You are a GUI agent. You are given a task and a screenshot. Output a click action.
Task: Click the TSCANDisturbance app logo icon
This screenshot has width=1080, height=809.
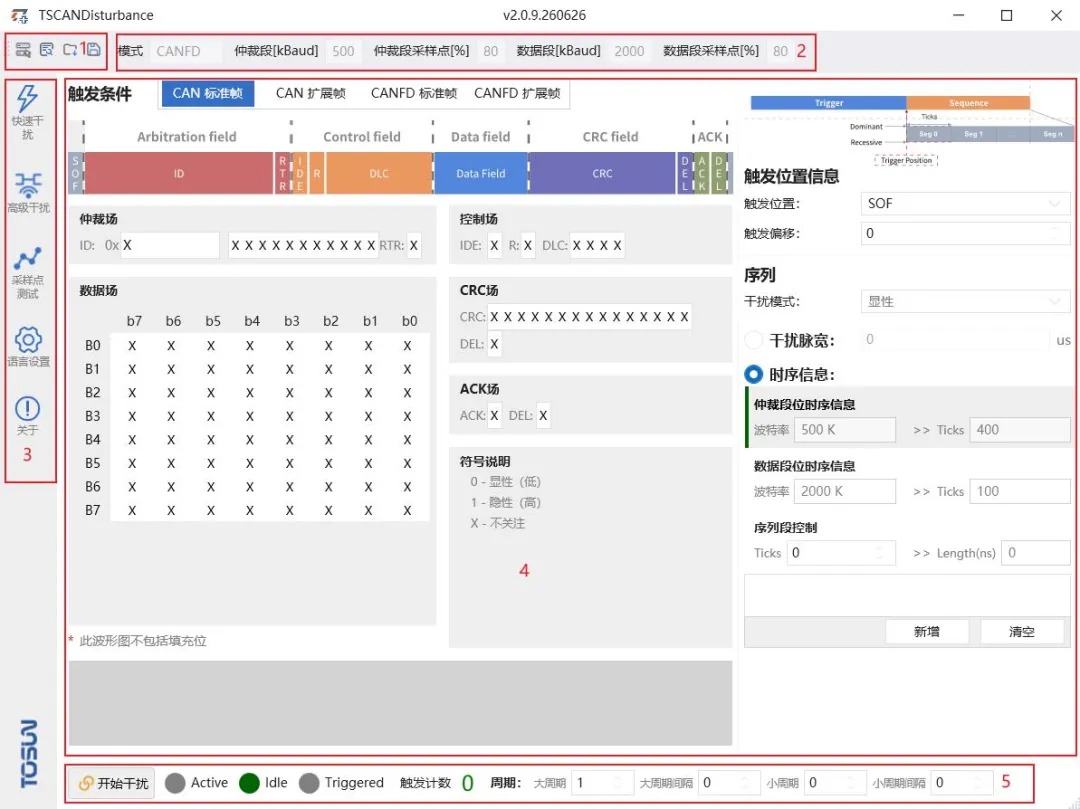click(x=20, y=15)
